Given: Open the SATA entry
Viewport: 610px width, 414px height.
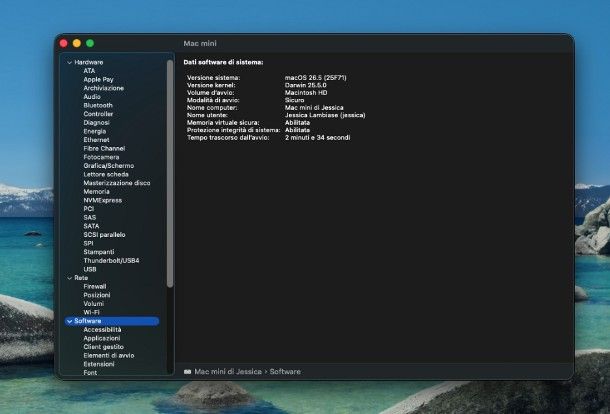Looking at the screenshot, I should click(x=91, y=226).
